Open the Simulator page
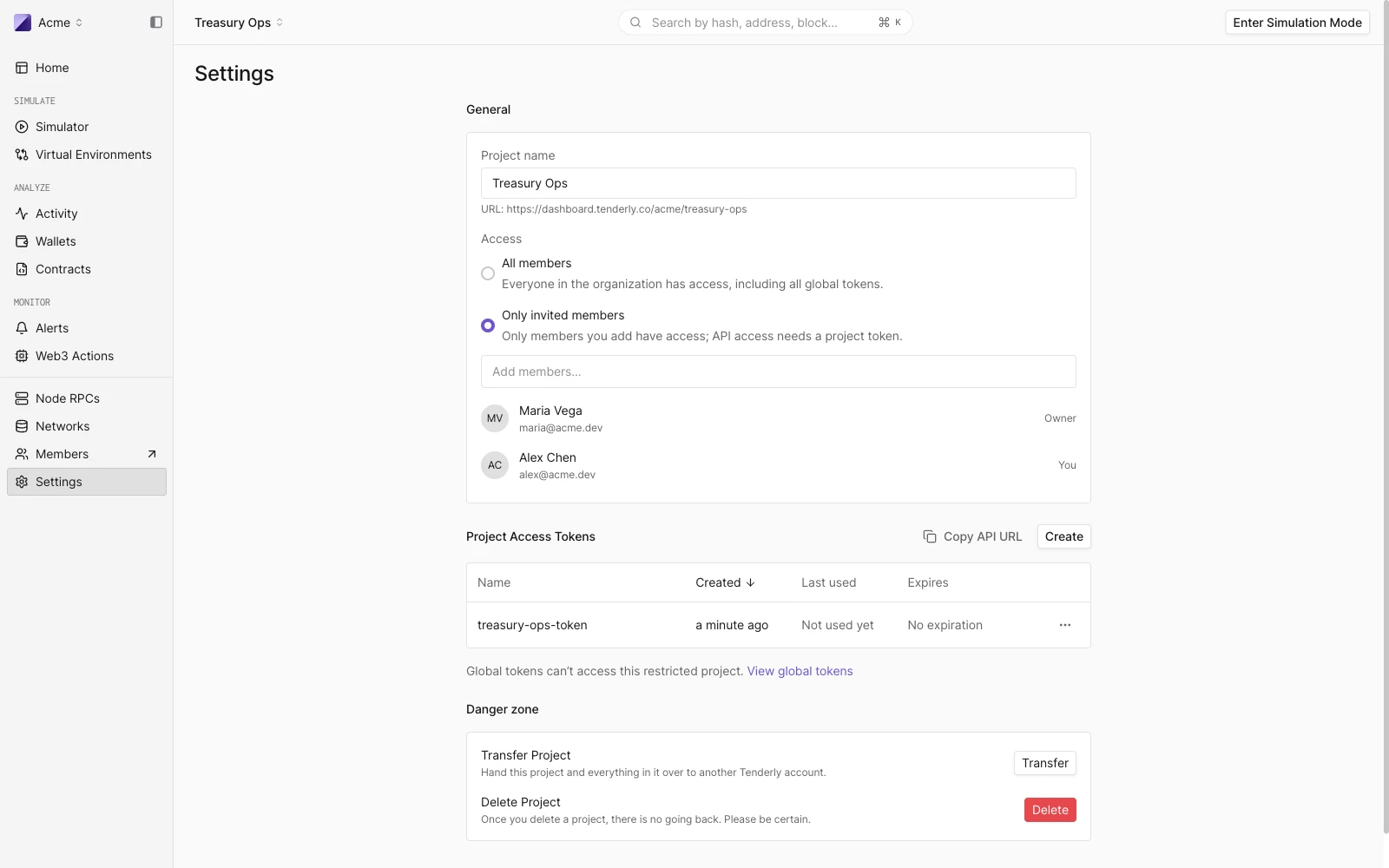The height and width of the screenshot is (868, 1389). pyautogui.click(x=87, y=127)
